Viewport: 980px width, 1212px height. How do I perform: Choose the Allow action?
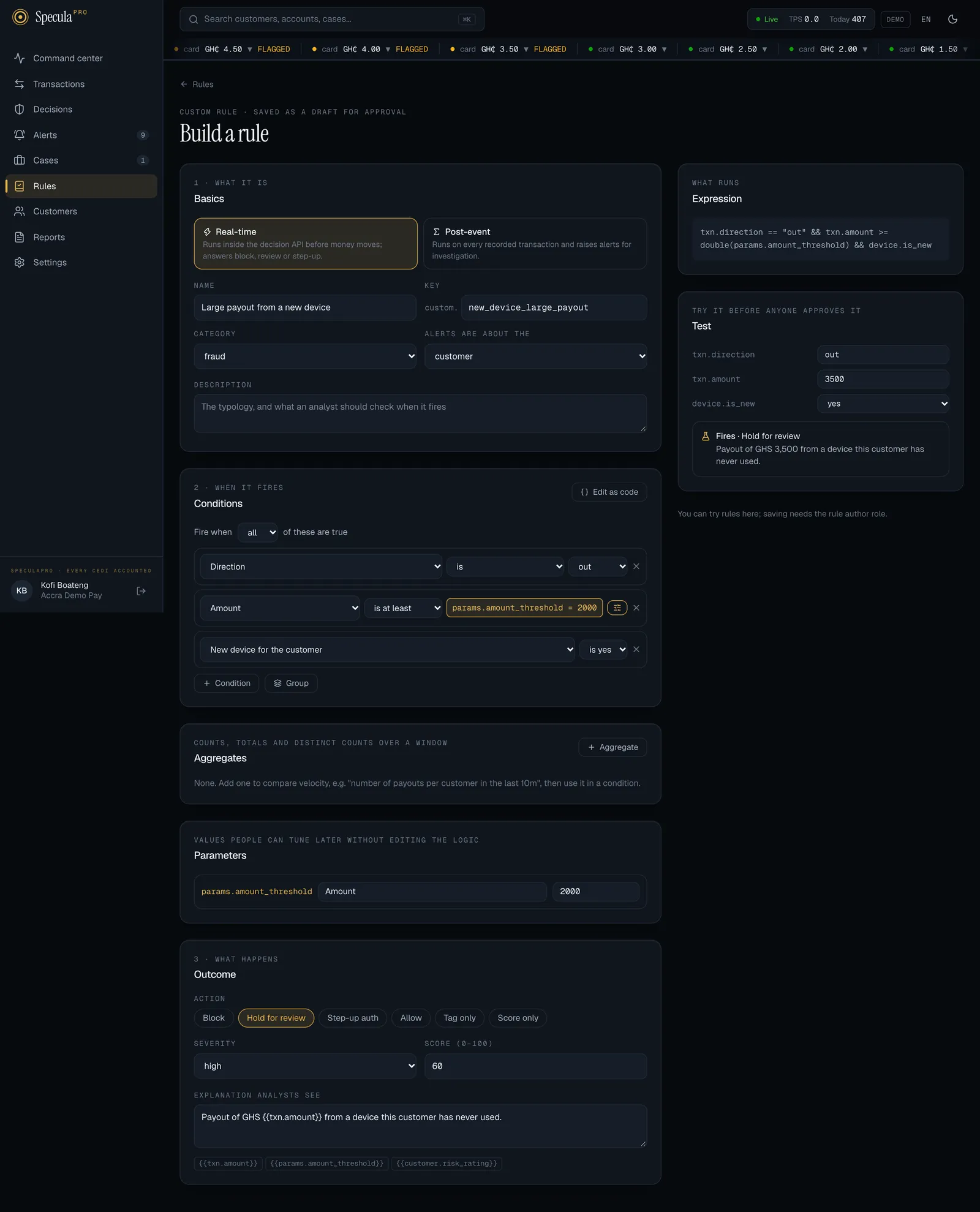click(x=411, y=1018)
